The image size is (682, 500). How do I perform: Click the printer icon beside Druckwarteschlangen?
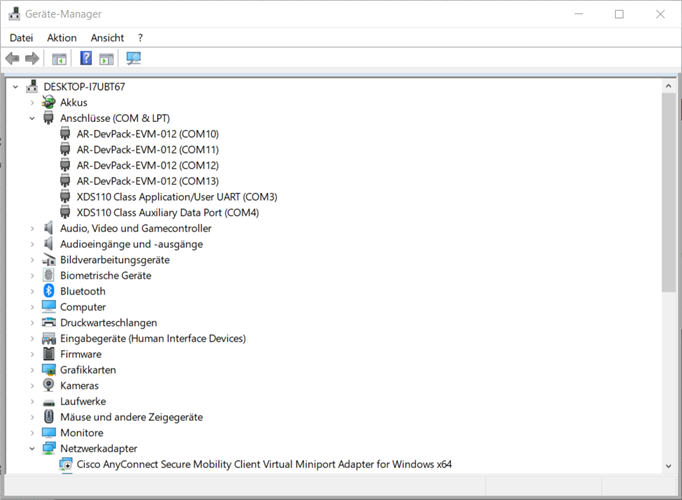(x=49, y=322)
